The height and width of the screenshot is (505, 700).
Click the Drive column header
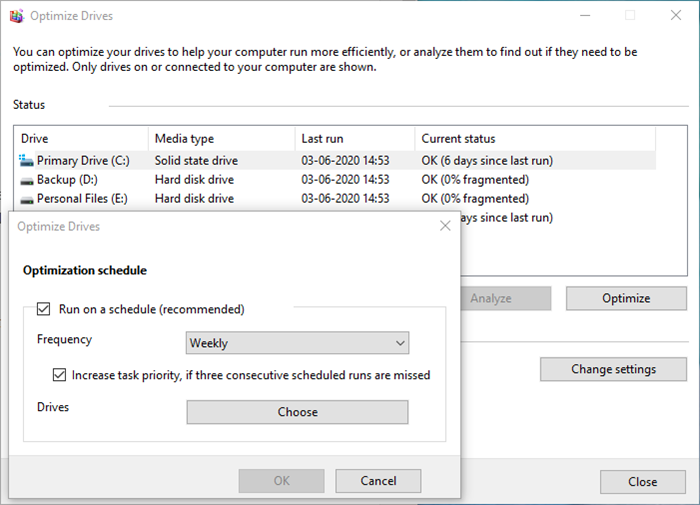click(x=82, y=139)
